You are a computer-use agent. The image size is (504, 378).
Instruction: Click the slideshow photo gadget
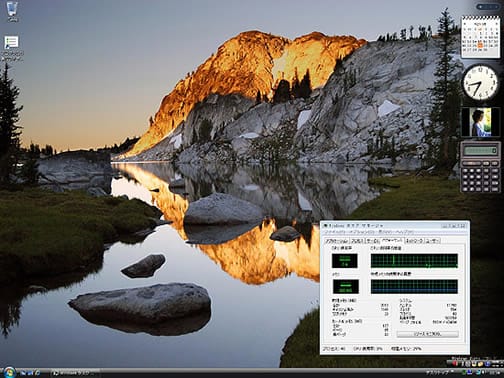[x=481, y=122]
